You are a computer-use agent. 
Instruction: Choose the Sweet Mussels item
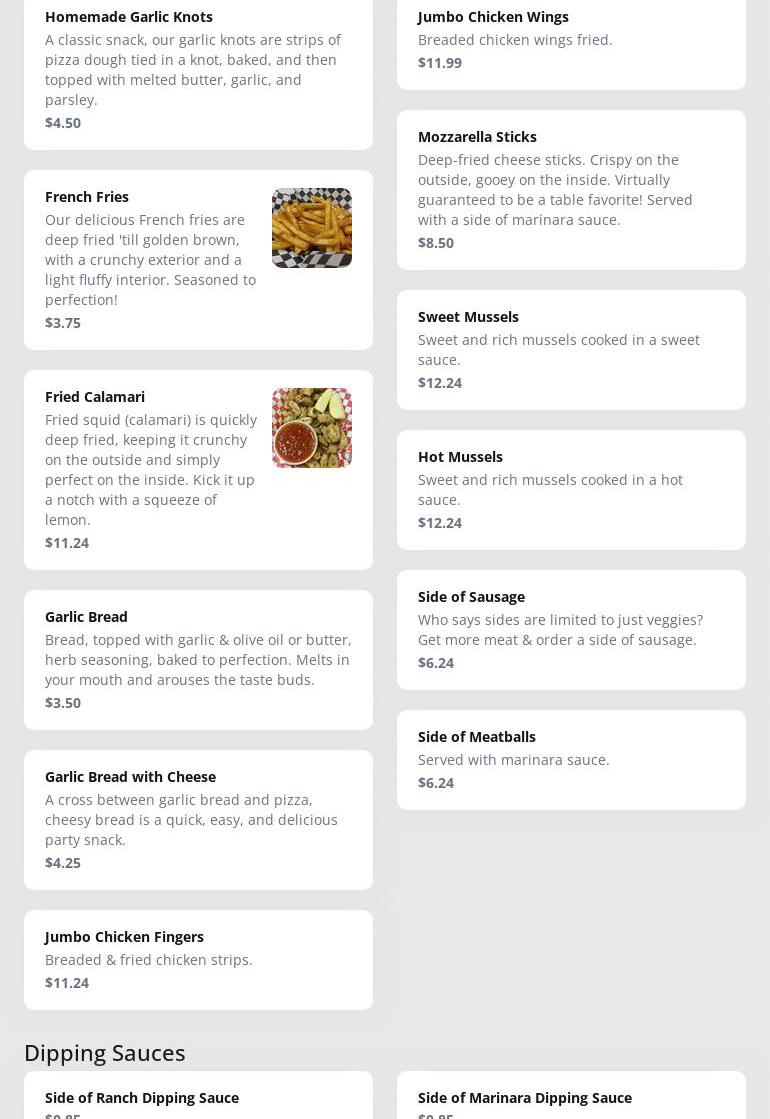coord(571,350)
